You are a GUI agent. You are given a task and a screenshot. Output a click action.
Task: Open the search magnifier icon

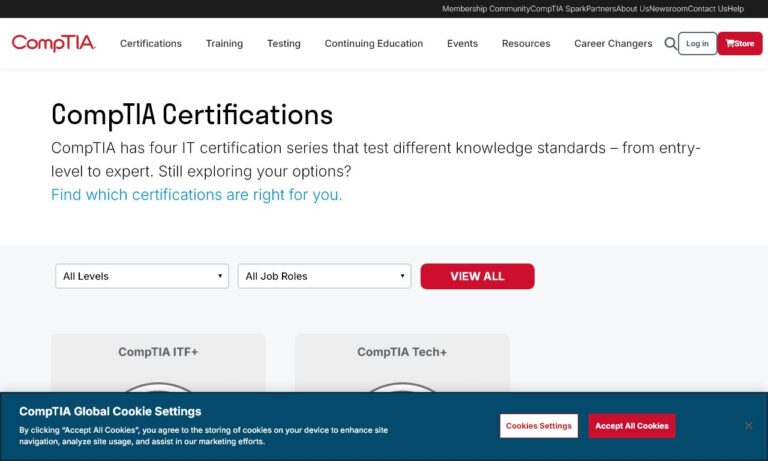click(670, 43)
